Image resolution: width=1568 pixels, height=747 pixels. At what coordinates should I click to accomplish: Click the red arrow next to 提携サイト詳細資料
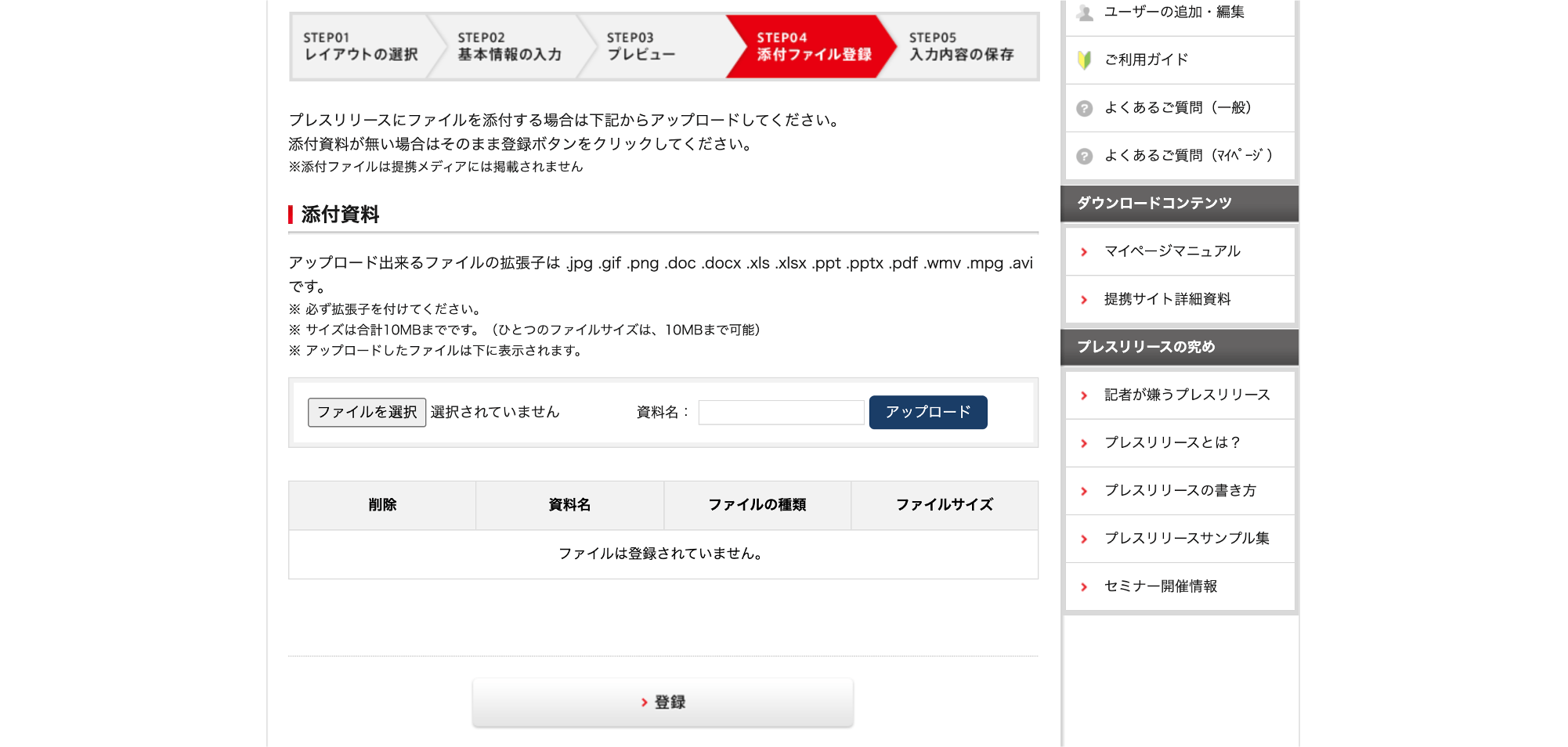(x=1084, y=300)
